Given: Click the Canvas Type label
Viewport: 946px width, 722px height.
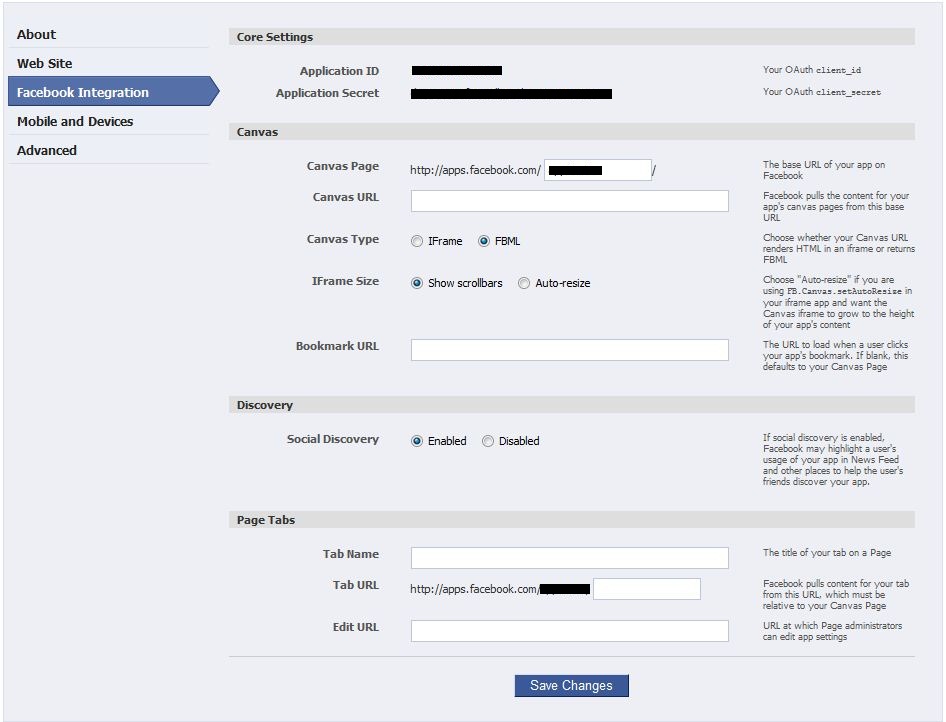Looking at the screenshot, I should pos(343,239).
